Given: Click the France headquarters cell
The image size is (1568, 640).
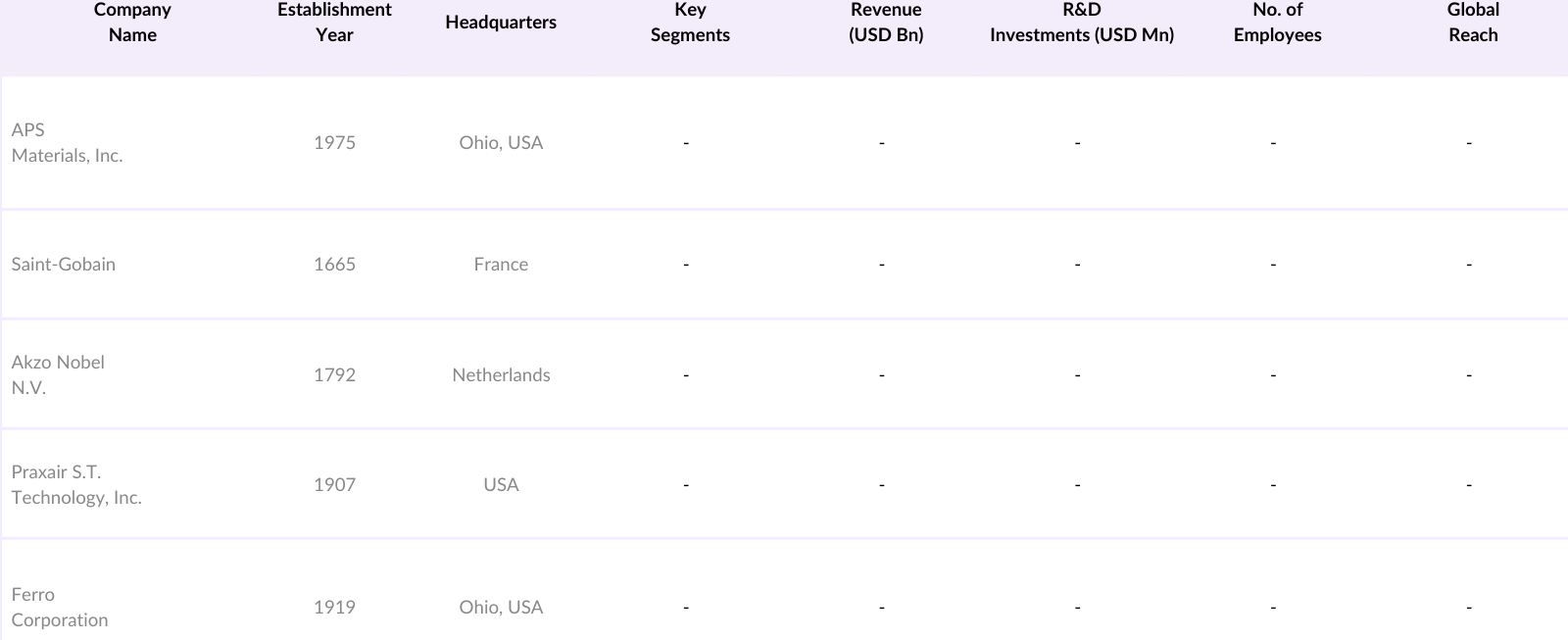Looking at the screenshot, I should pyautogui.click(x=501, y=265).
